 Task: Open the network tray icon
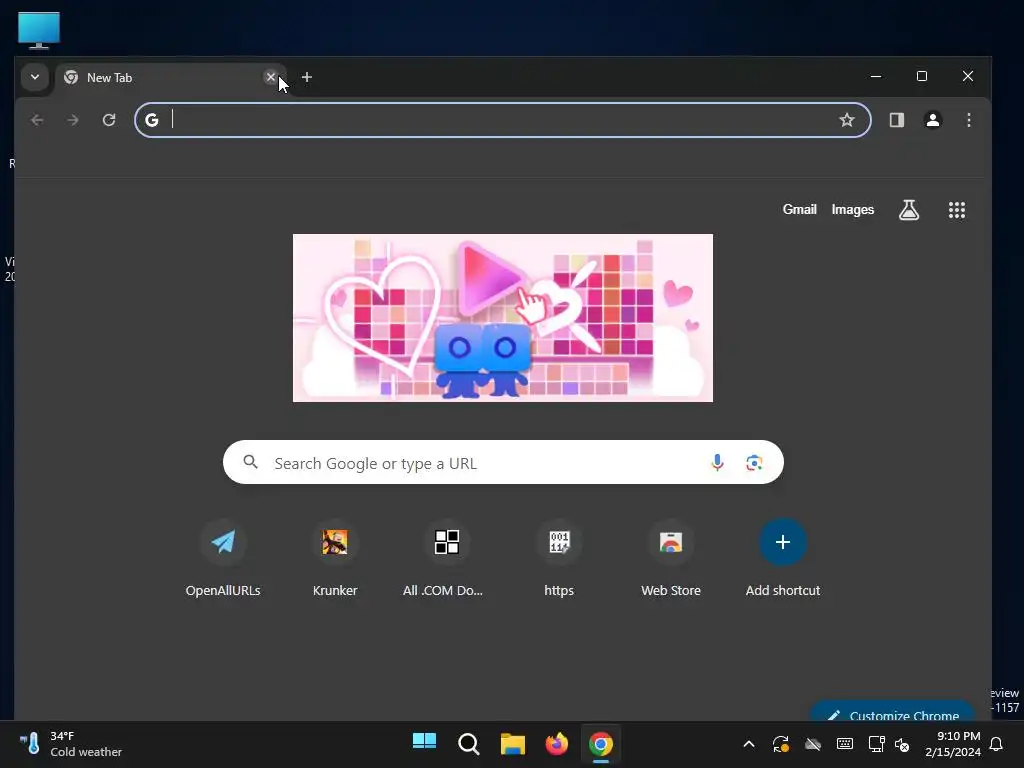coord(876,744)
